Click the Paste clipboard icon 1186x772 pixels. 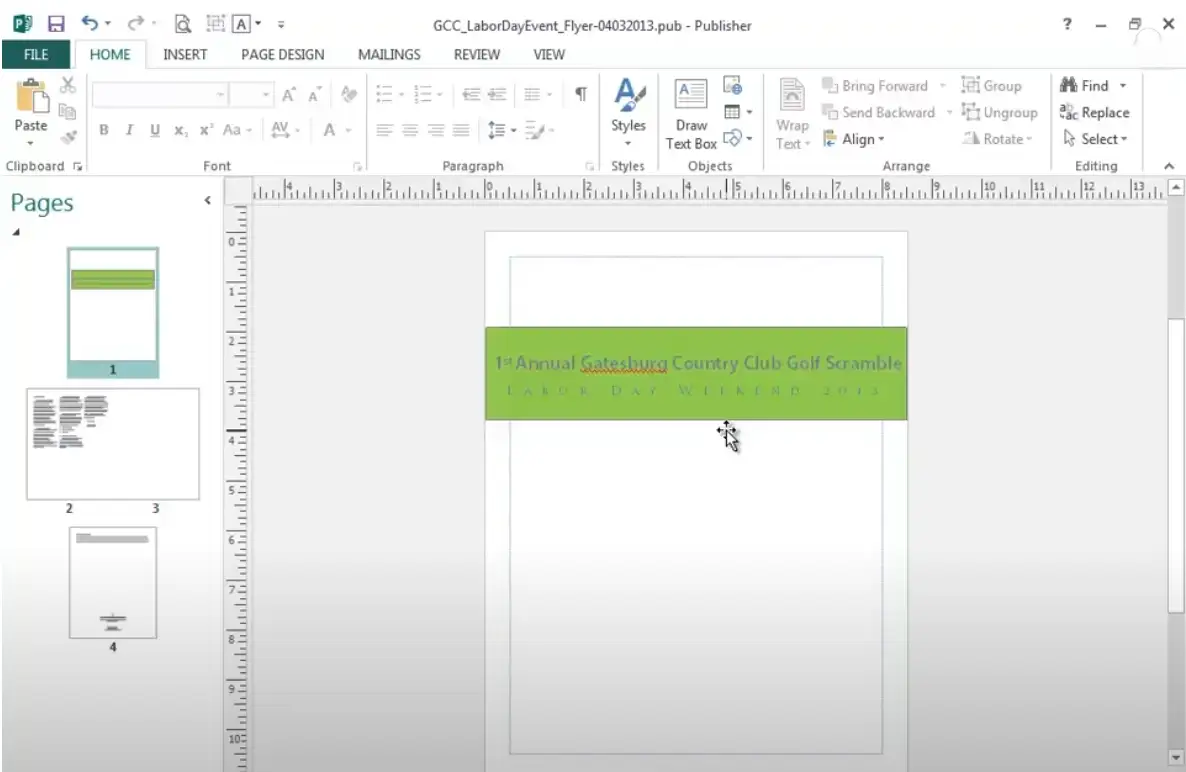pyautogui.click(x=31, y=101)
